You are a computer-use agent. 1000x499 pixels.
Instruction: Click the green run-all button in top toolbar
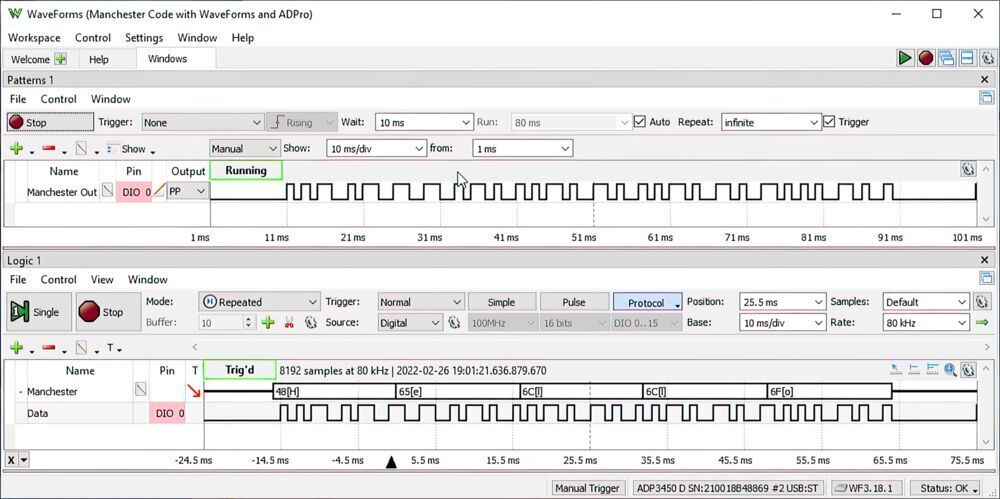[x=905, y=58]
